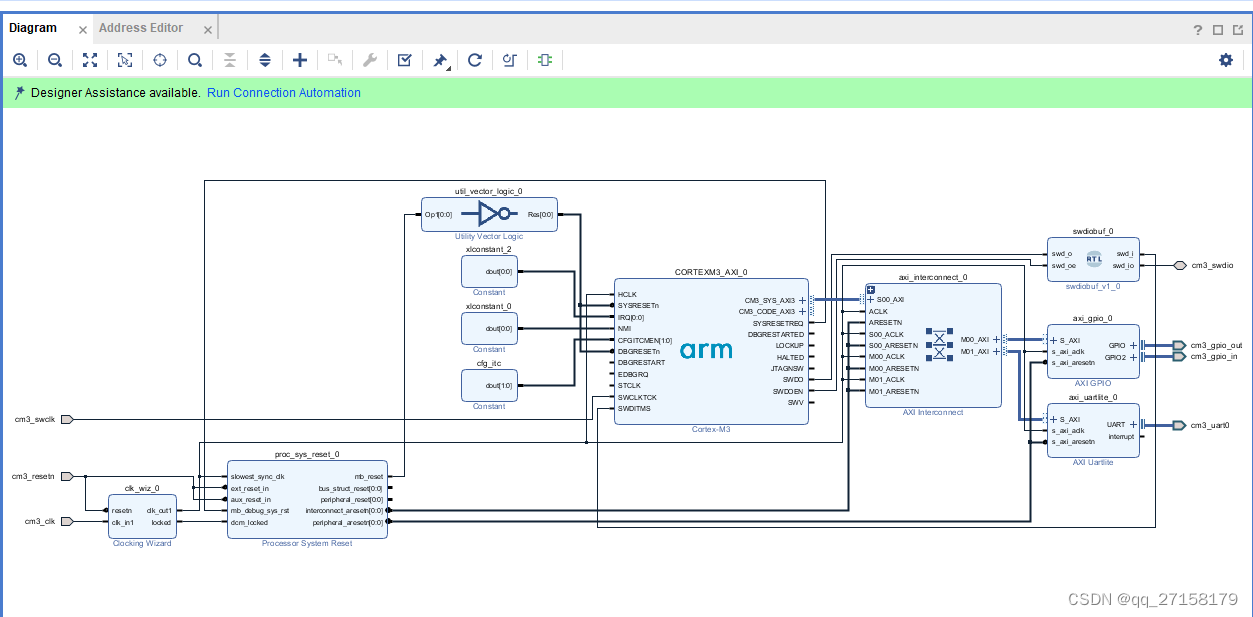Click the Auto-fit Selection crosshair icon
This screenshot has height=617, width=1253.
[x=160, y=60]
